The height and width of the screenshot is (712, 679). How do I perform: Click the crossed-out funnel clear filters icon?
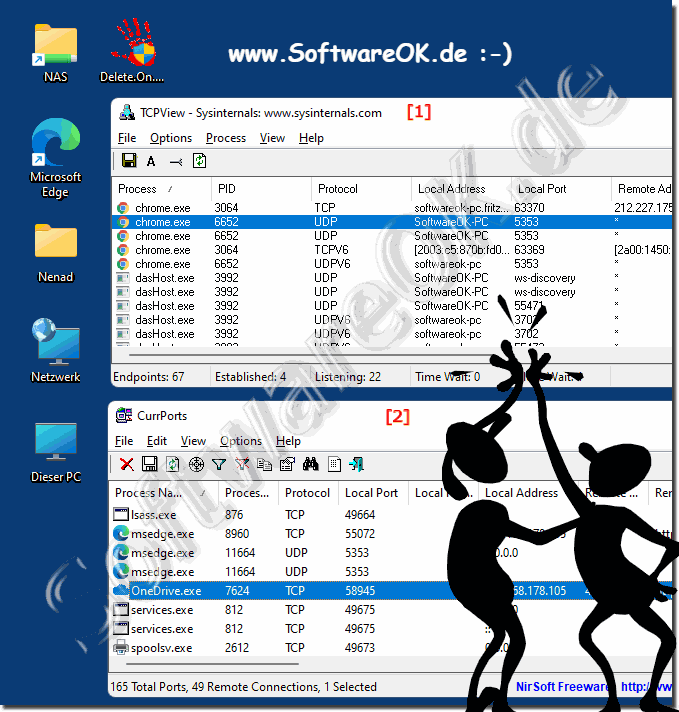pyautogui.click(x=242, y=464)
